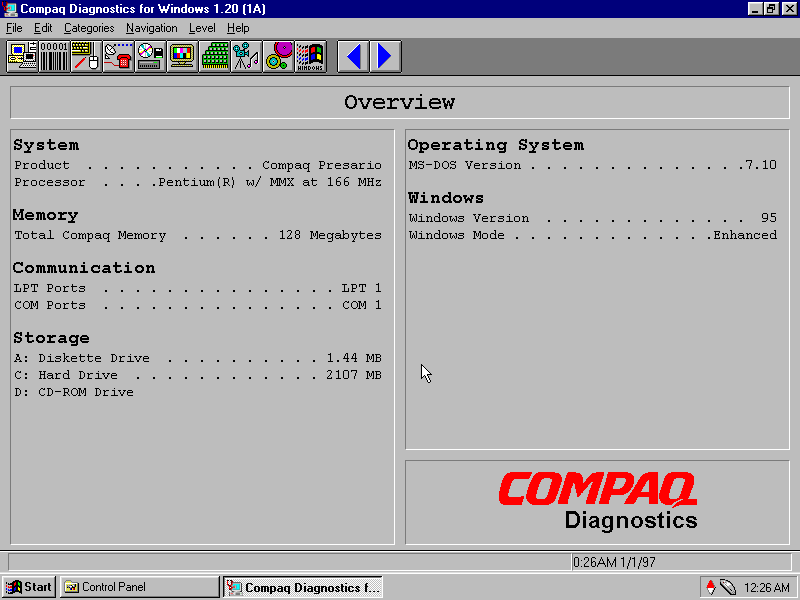Switch to Control Panel in the taskbar
Viewport: 800px width, 600px height.
(138, 587)
